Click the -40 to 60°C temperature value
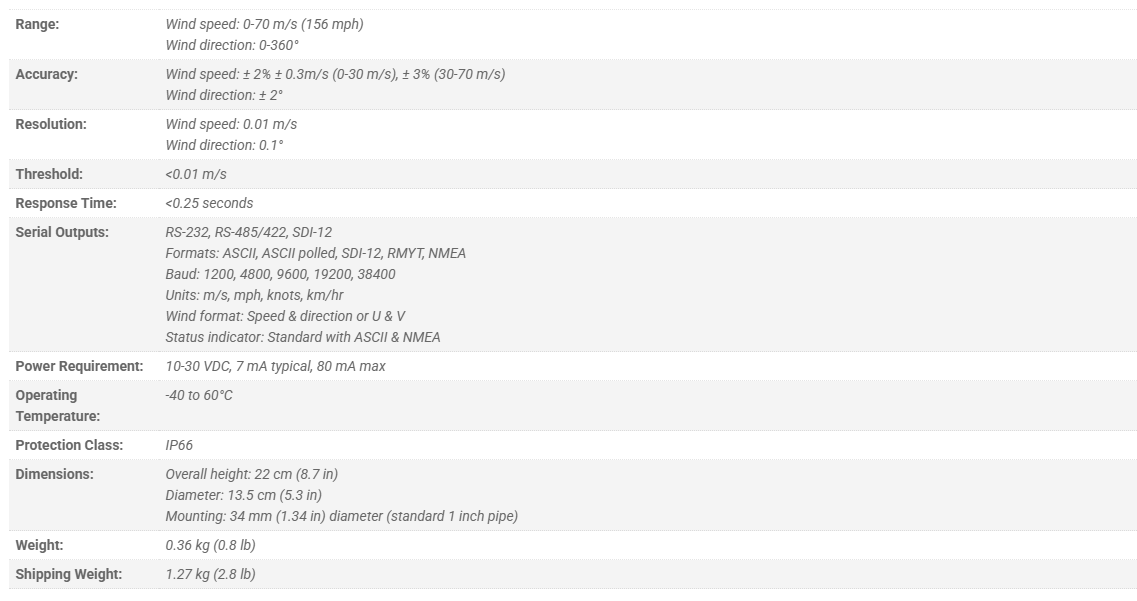This screenshot has height=601, width=1137. pos(199,395)
